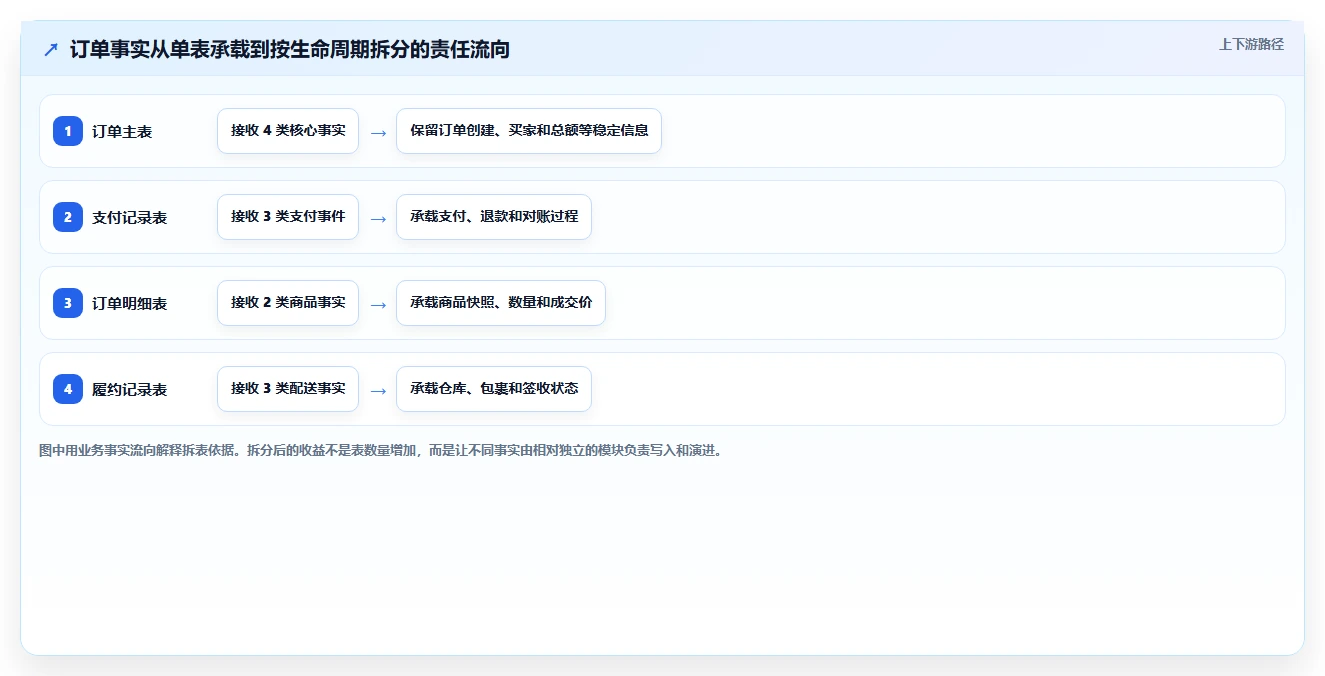Click the 承载仓库、包裹和签收状态 box
Viewport: 1325px width, 676px height.
point(494,389)
